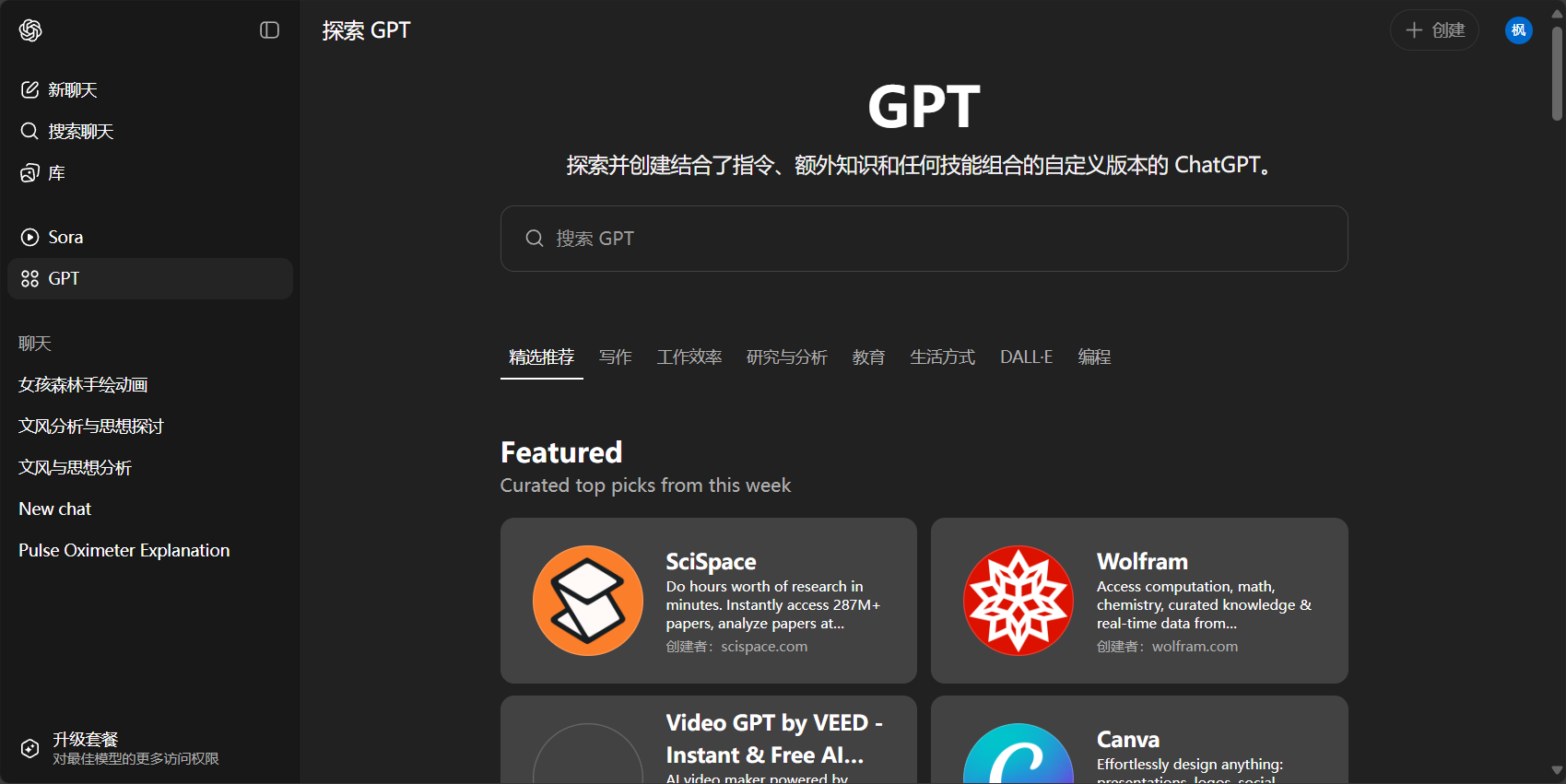This screenshot has width=1566, height=784.
Task: Switch to the 写作 tab
Action: (x=616, y=357)
